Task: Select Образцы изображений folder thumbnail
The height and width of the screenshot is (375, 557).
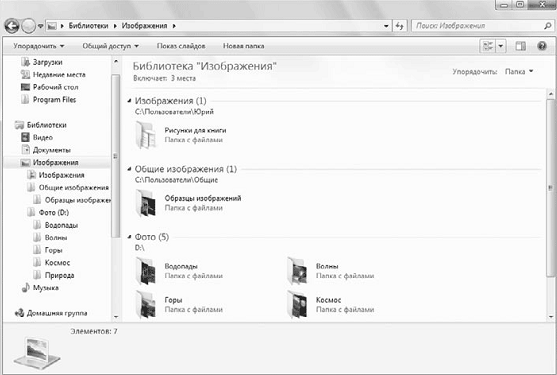Action: coord(146,203)
